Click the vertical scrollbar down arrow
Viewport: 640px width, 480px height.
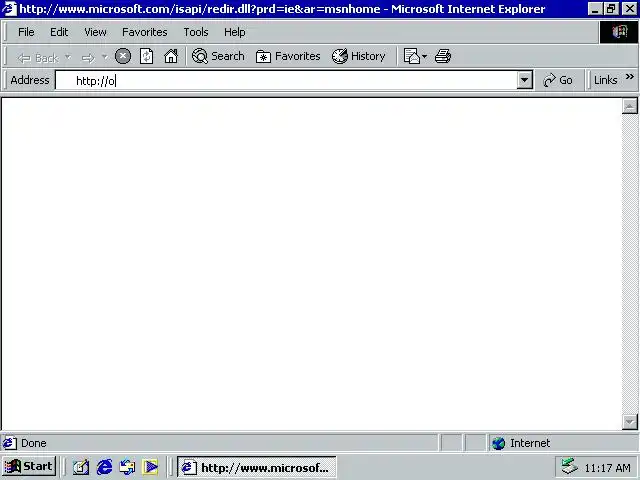tap(629, 422)
